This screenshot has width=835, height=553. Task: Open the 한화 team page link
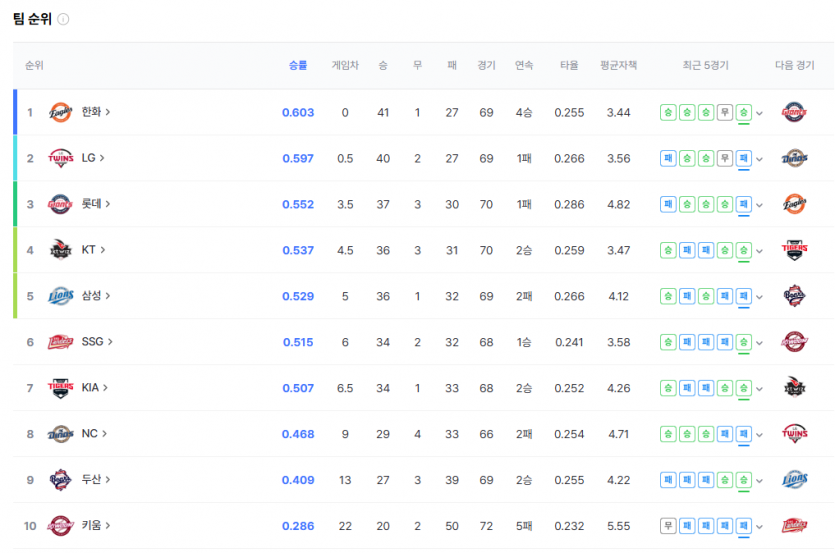(x=96, y=112)
